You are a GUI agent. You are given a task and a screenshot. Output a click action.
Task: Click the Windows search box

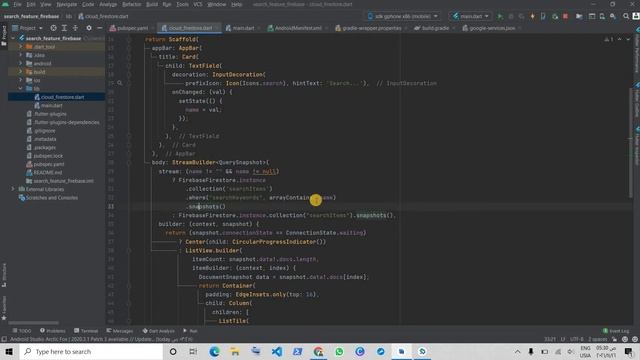(91, 351)
